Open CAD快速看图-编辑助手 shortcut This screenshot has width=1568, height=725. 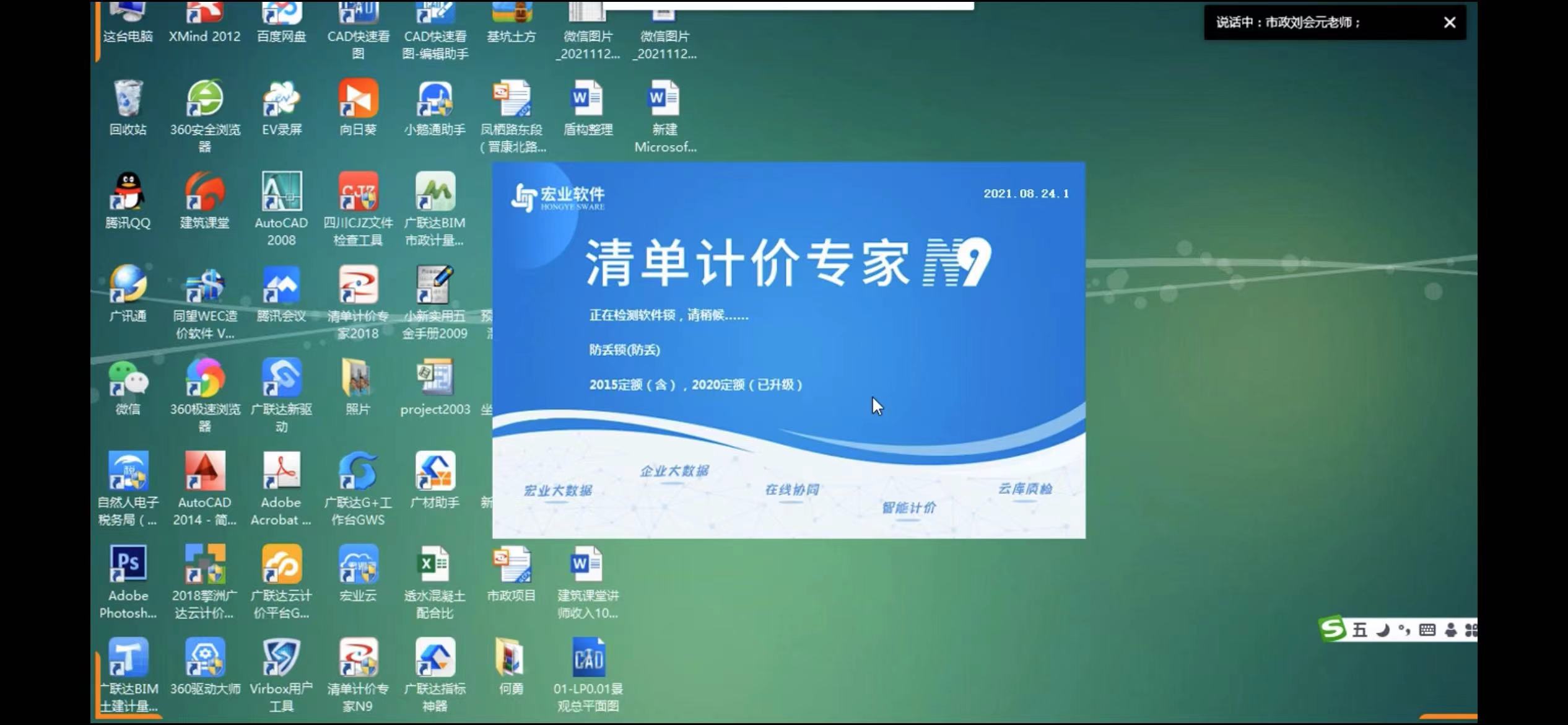[x=435, y=30]
